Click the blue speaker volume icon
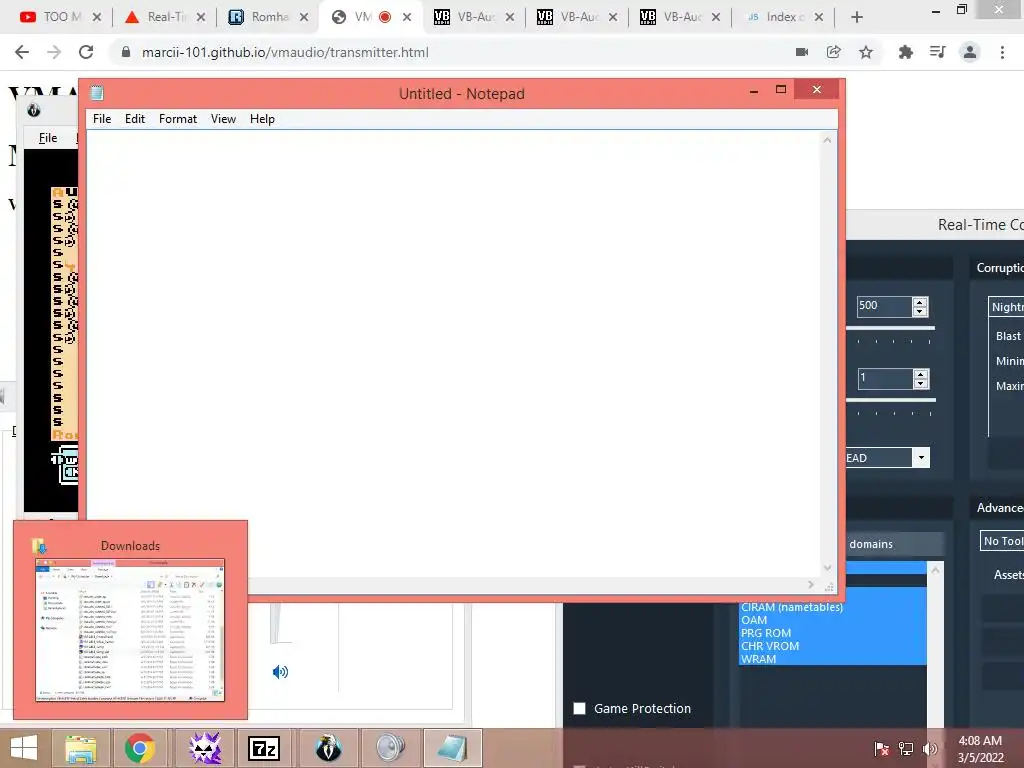Screen dimensions: 1024x768 point(280,672)
